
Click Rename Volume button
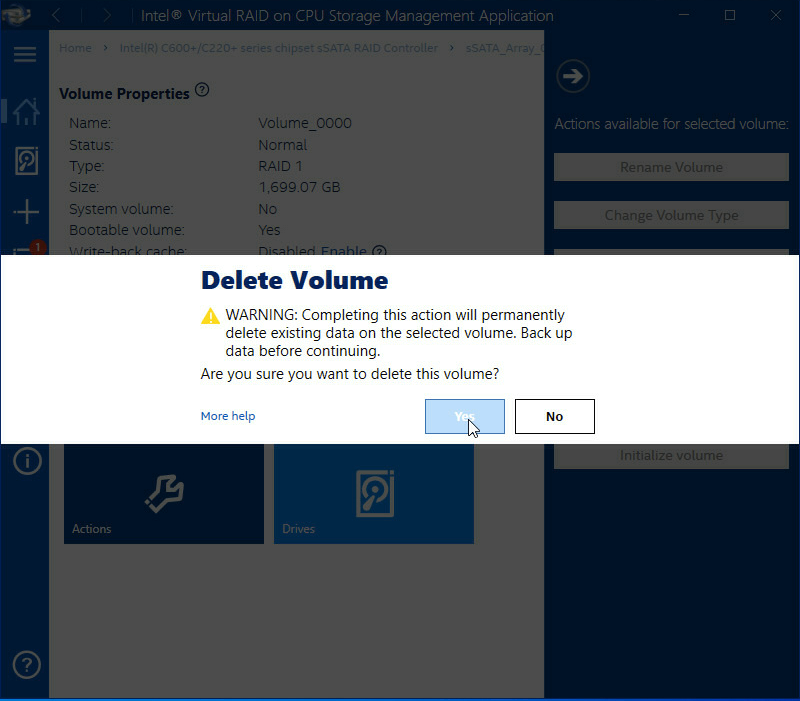tap(671, 167)
